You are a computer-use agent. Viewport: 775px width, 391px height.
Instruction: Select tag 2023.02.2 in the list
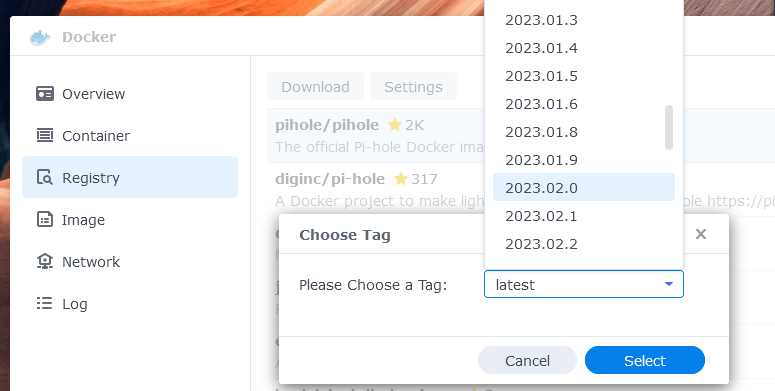pyautogui.click(x=584, y=244)
